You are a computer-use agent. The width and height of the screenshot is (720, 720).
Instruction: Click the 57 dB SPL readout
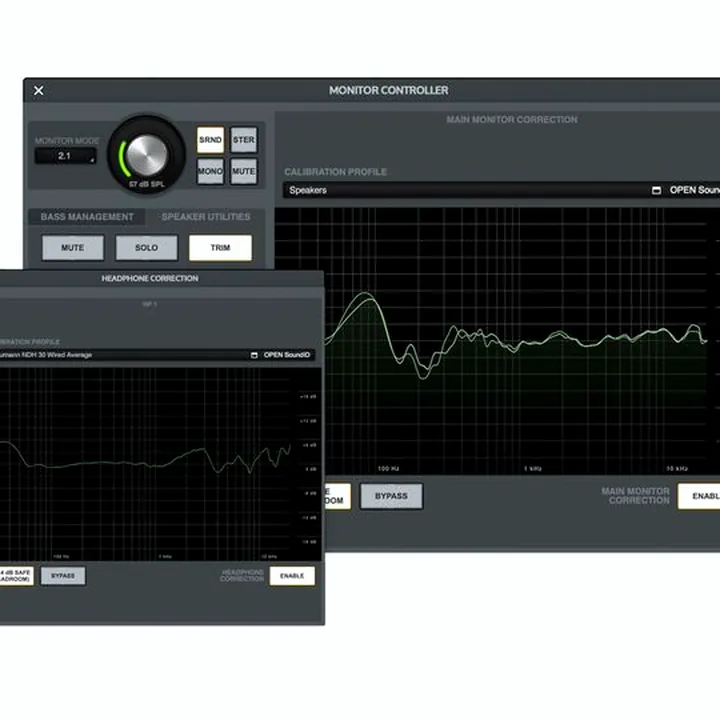[x=146, y=184]
